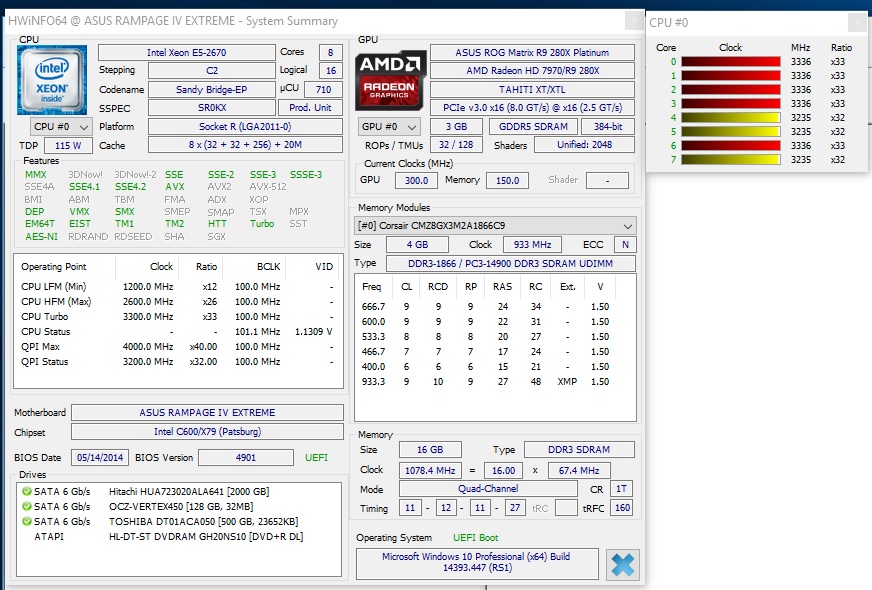Click the AMD Radeon HD 7970/R9 280X field
The width and height of the screenshot is (872, 590).
coord(532,71)
